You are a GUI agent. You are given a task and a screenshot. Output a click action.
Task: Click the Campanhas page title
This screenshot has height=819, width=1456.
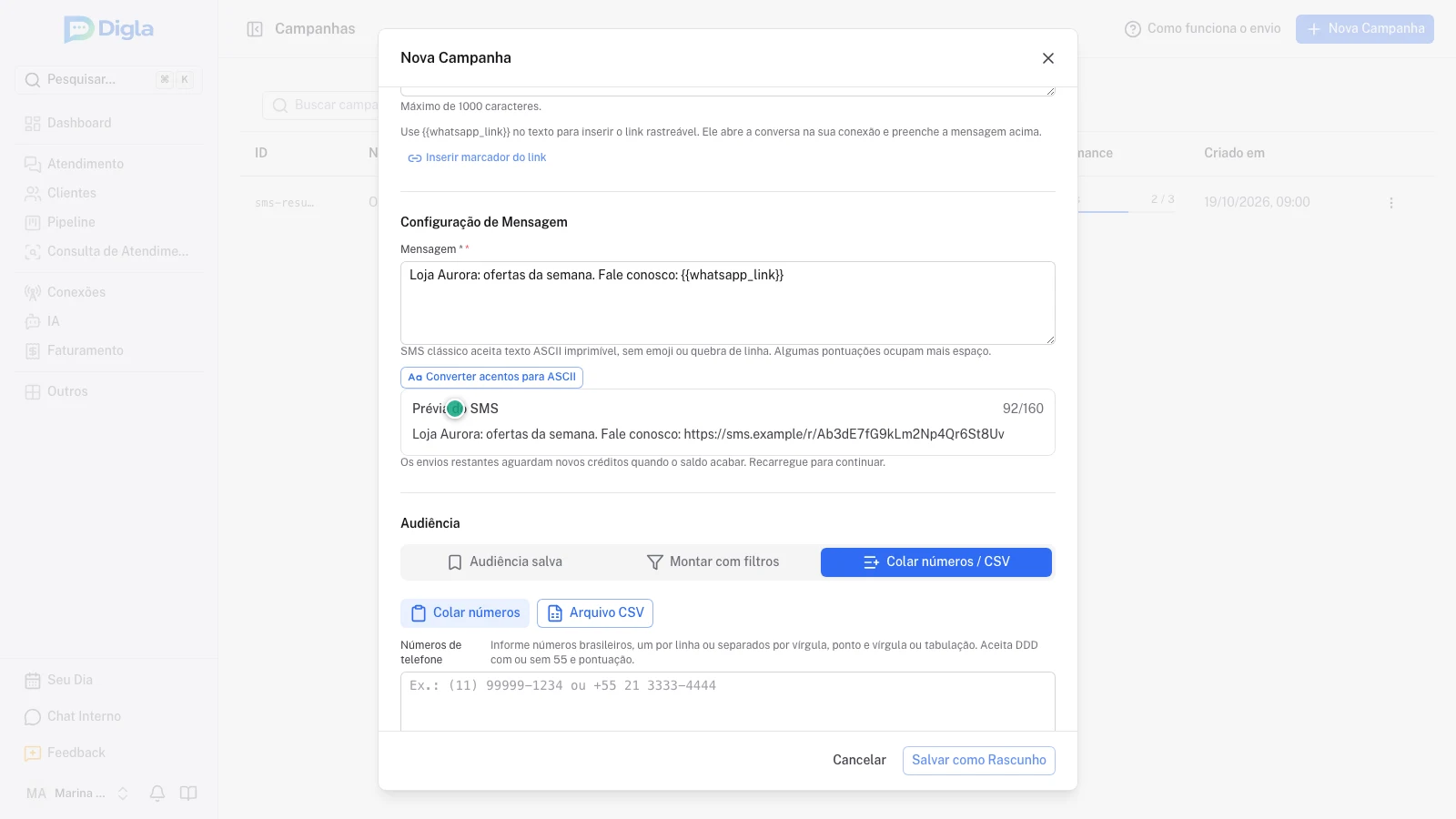point(315,29)
